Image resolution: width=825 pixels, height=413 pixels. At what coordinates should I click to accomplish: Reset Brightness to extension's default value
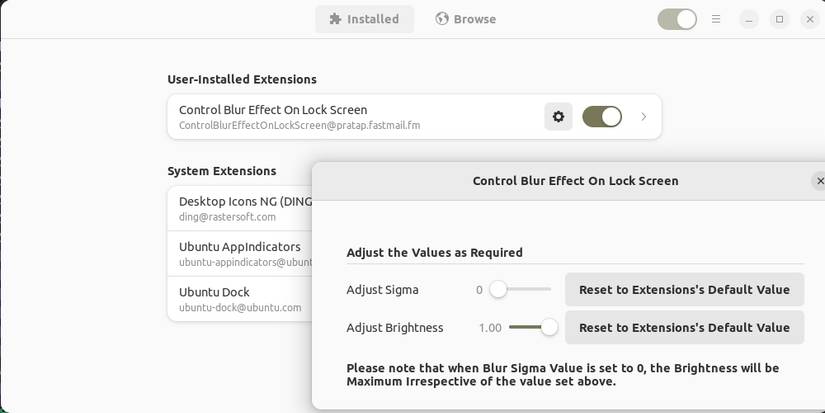[684, 327]
